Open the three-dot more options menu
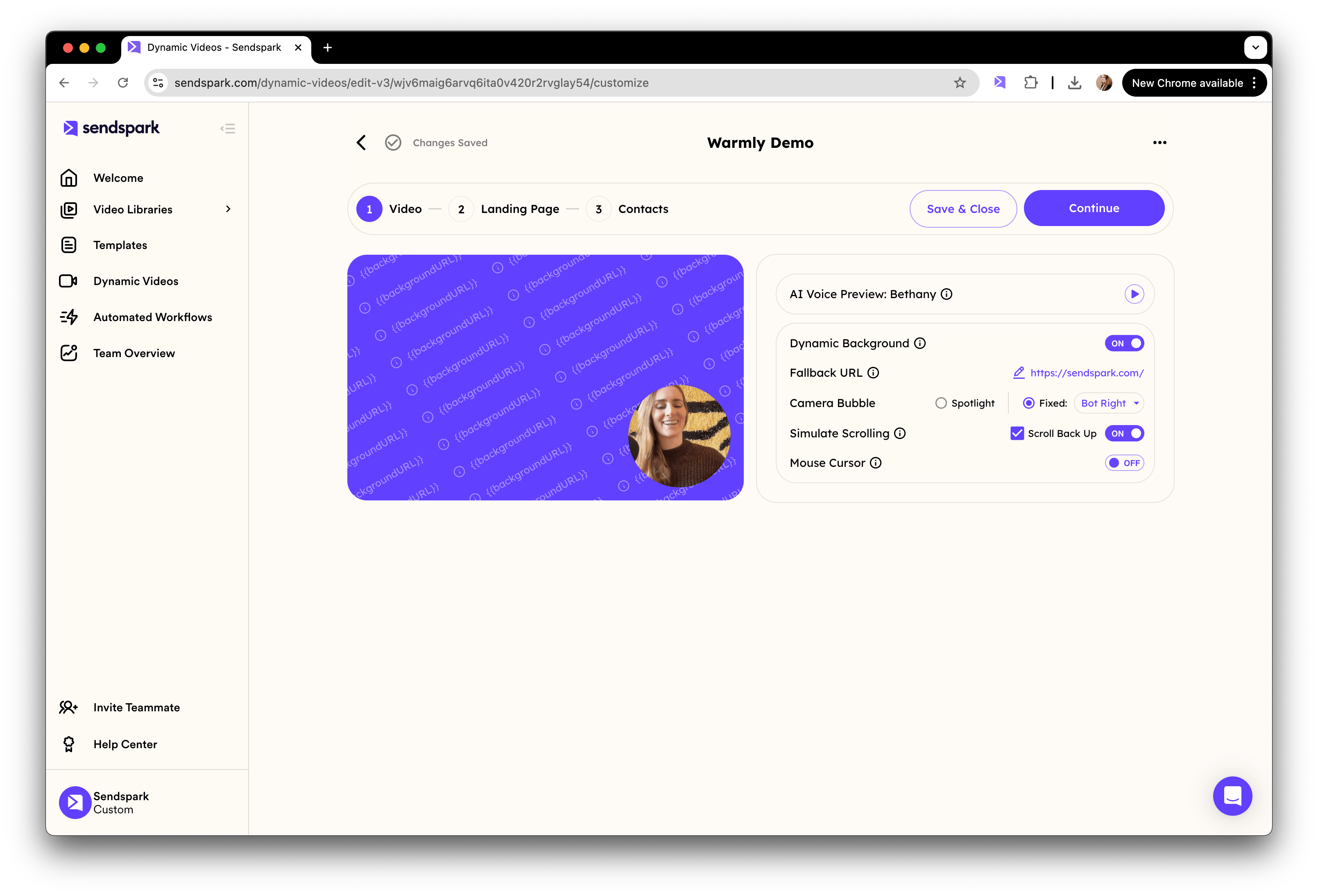 point(1159,143)
